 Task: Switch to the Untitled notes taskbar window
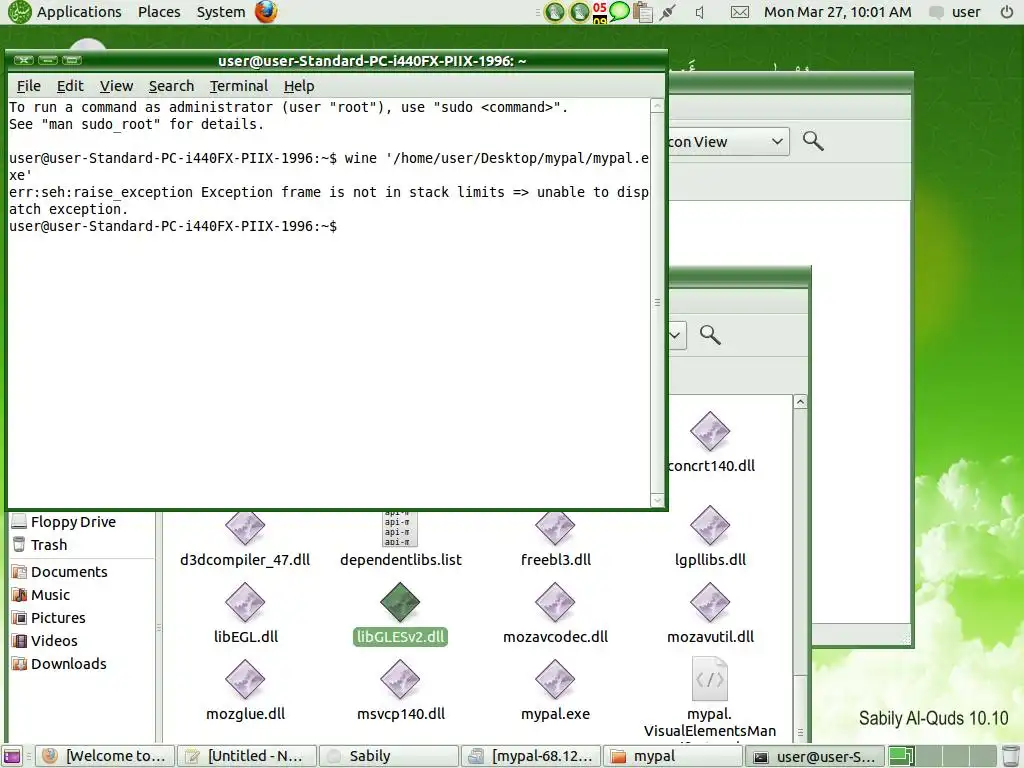(x=247, y=756)
